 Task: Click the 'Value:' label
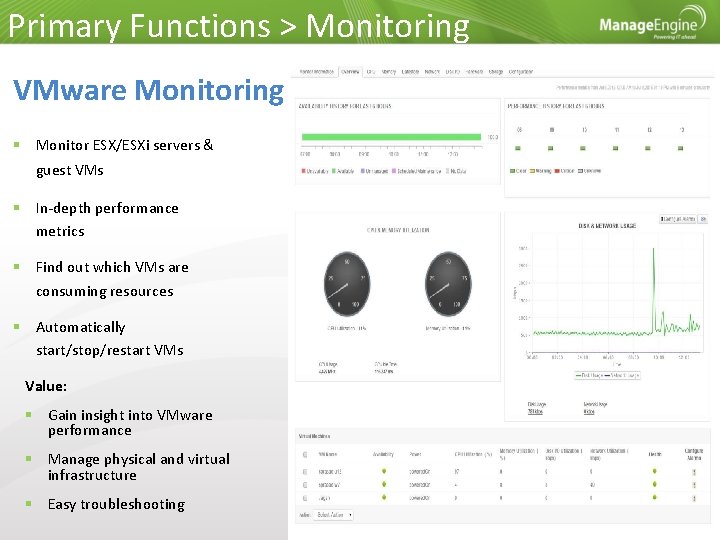(46, 386)
